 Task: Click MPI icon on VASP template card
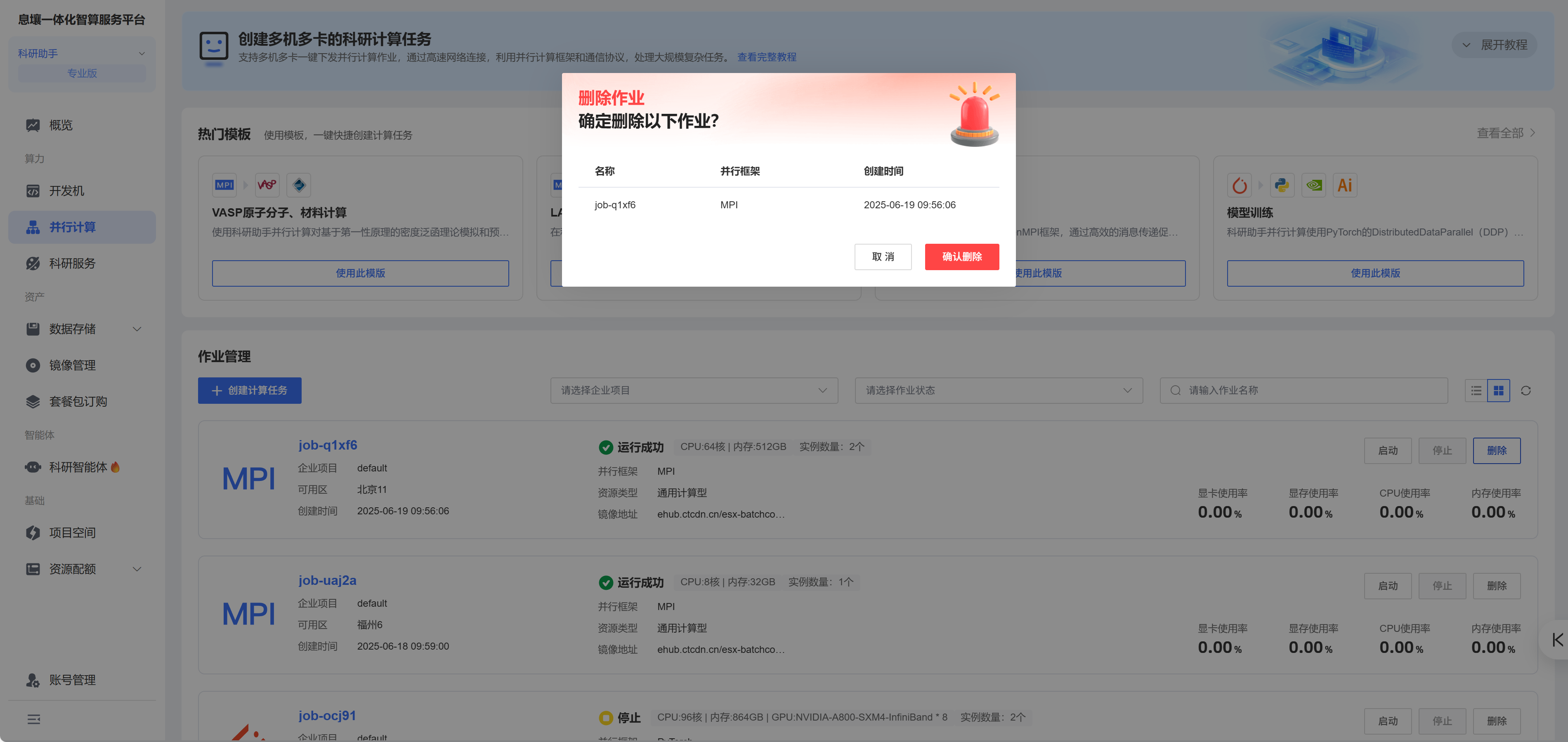point(224,185)
